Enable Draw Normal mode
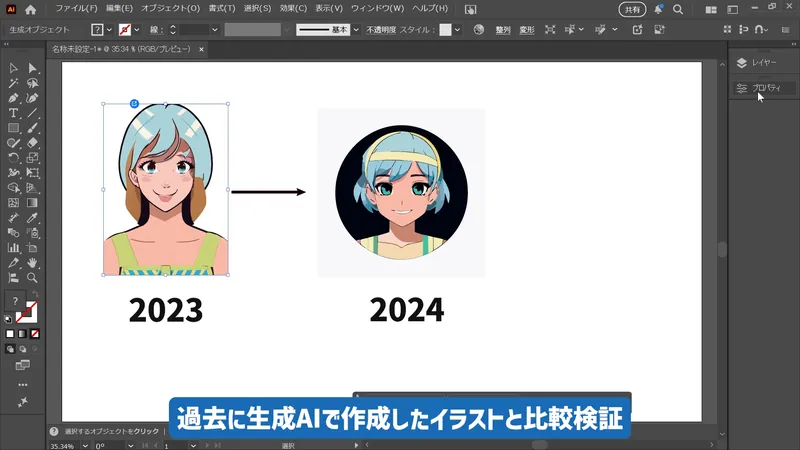Viewport: 800px width, 450px height. point(10,349)
